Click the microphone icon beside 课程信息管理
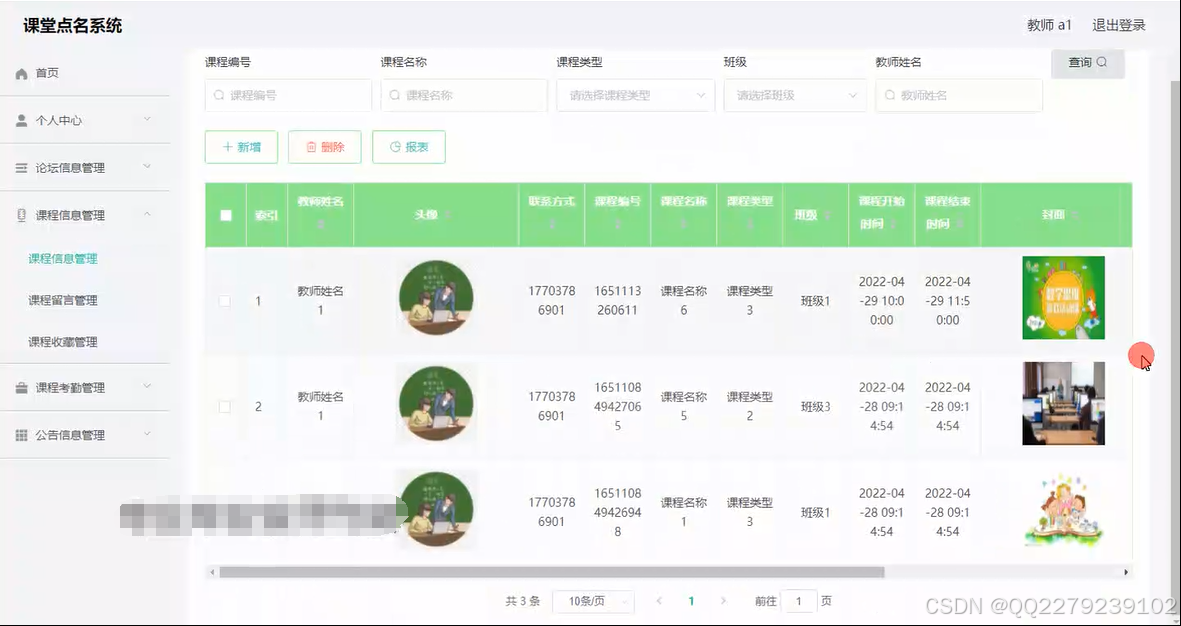 coord(21,214)
